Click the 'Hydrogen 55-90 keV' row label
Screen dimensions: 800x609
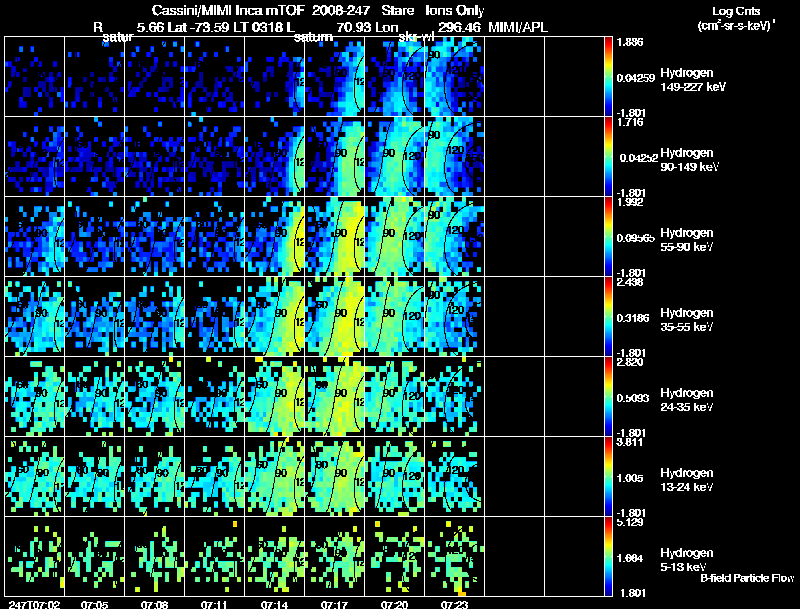click(687, 240)
